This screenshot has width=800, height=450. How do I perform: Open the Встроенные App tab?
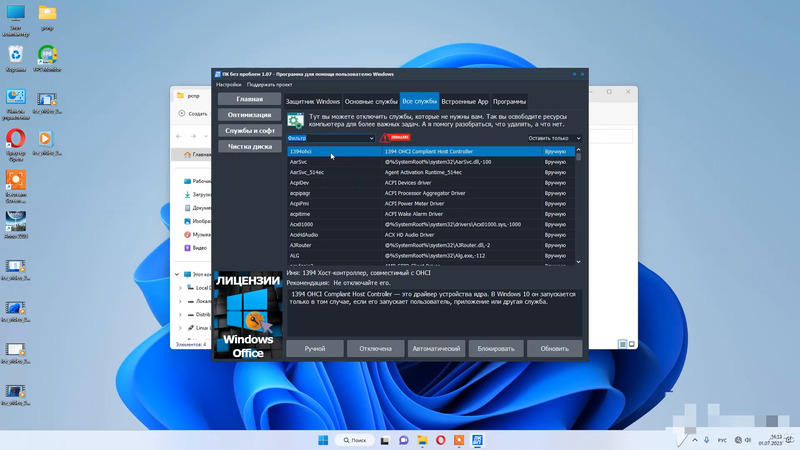tap(465, 101)
